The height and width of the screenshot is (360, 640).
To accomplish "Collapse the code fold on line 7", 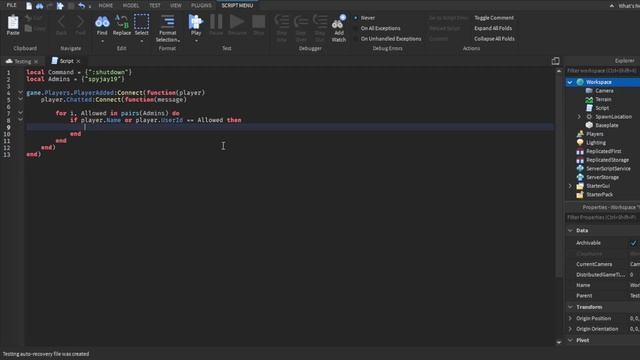I will 20,113.
